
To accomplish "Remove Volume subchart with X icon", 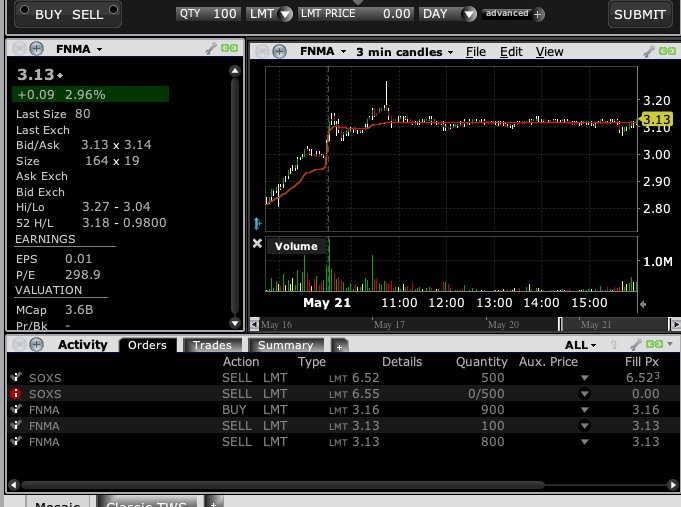I will (x=257, y=243).
